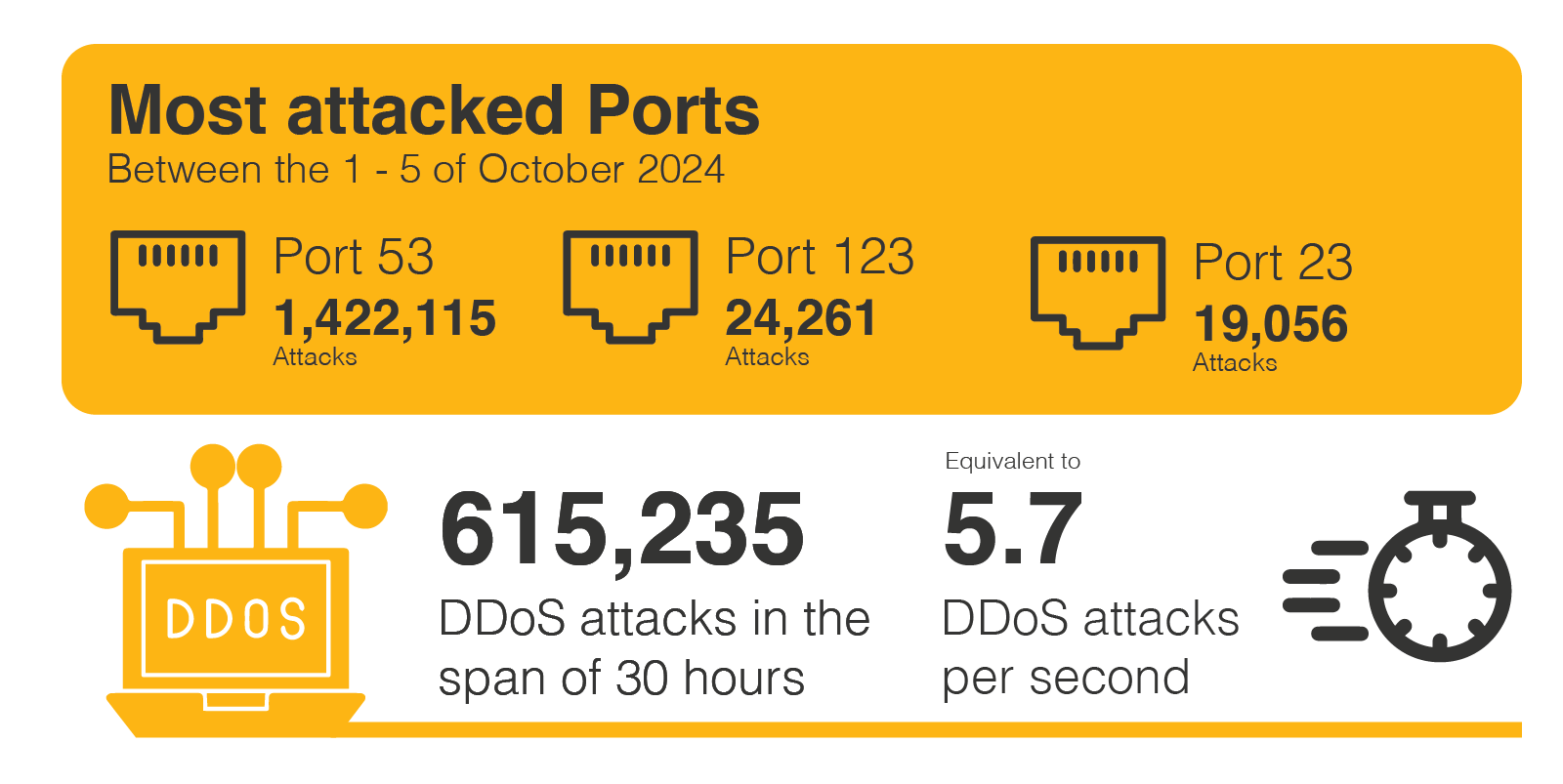Select the 24,261 attack count
1563x784 pixels.
pyautogui.click(x=801, y=318)
